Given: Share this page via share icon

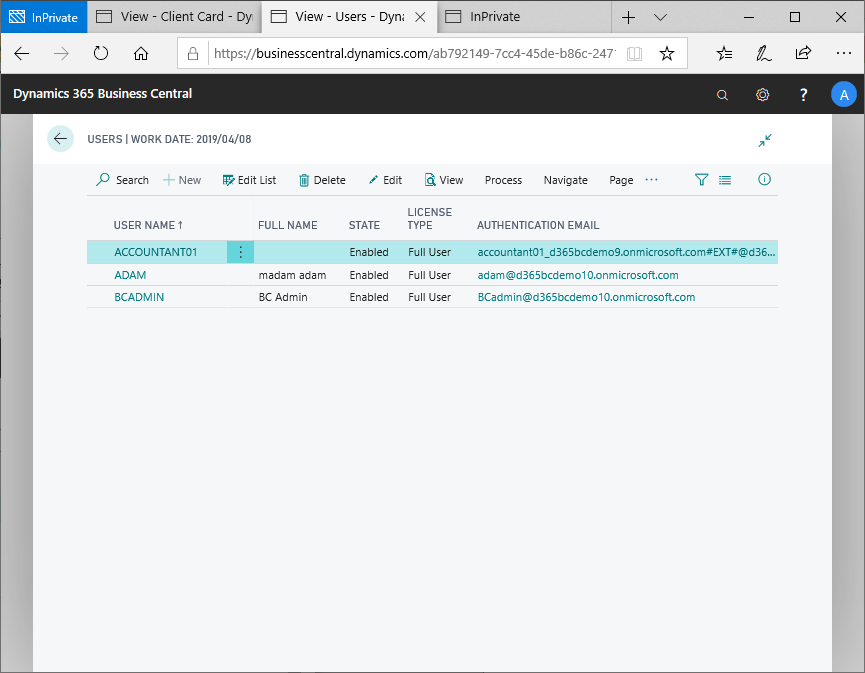Looking at the screenshot, I should point(803,53).
